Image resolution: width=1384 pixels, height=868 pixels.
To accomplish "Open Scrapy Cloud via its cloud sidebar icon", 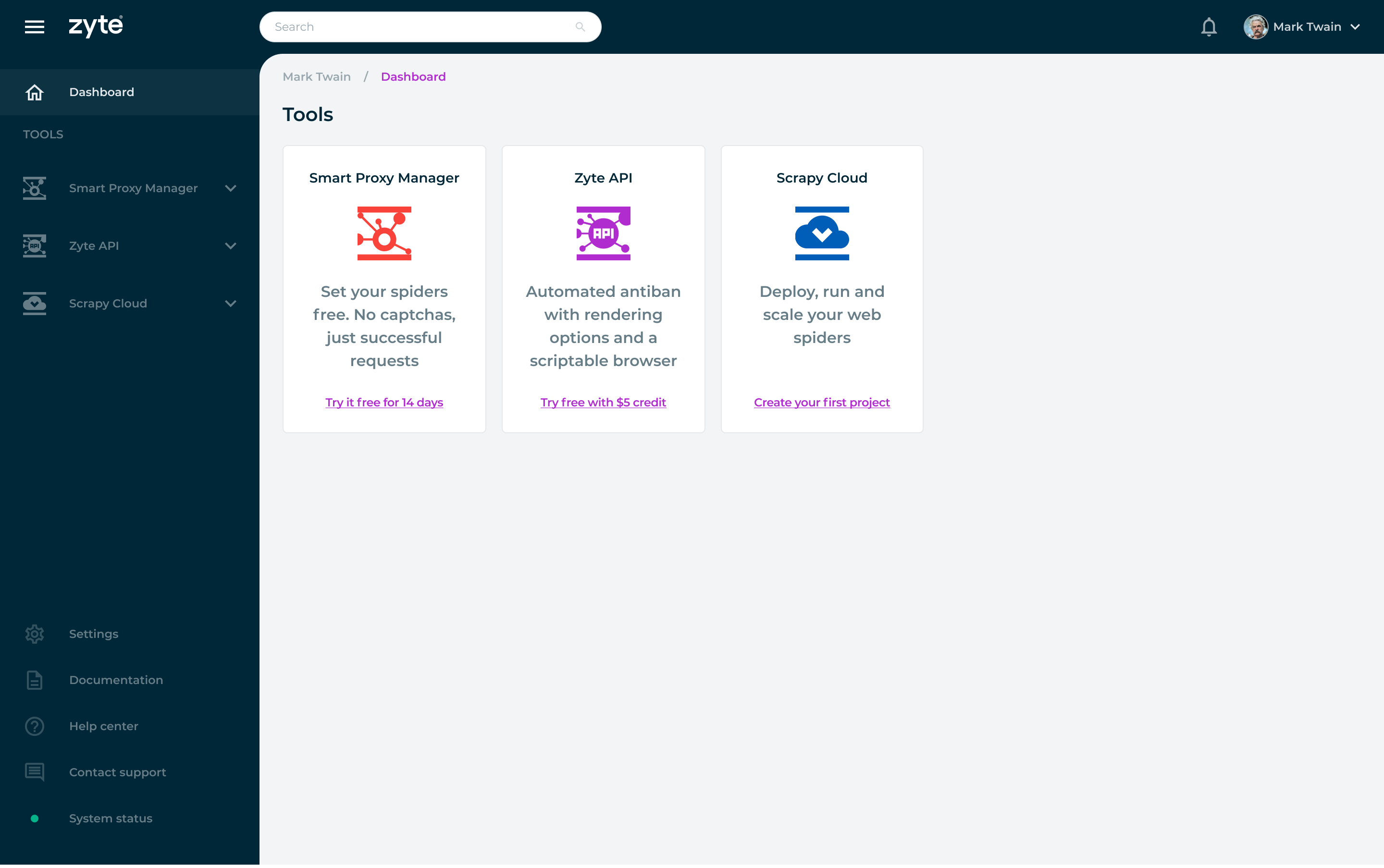I will (x=35, y=303).
